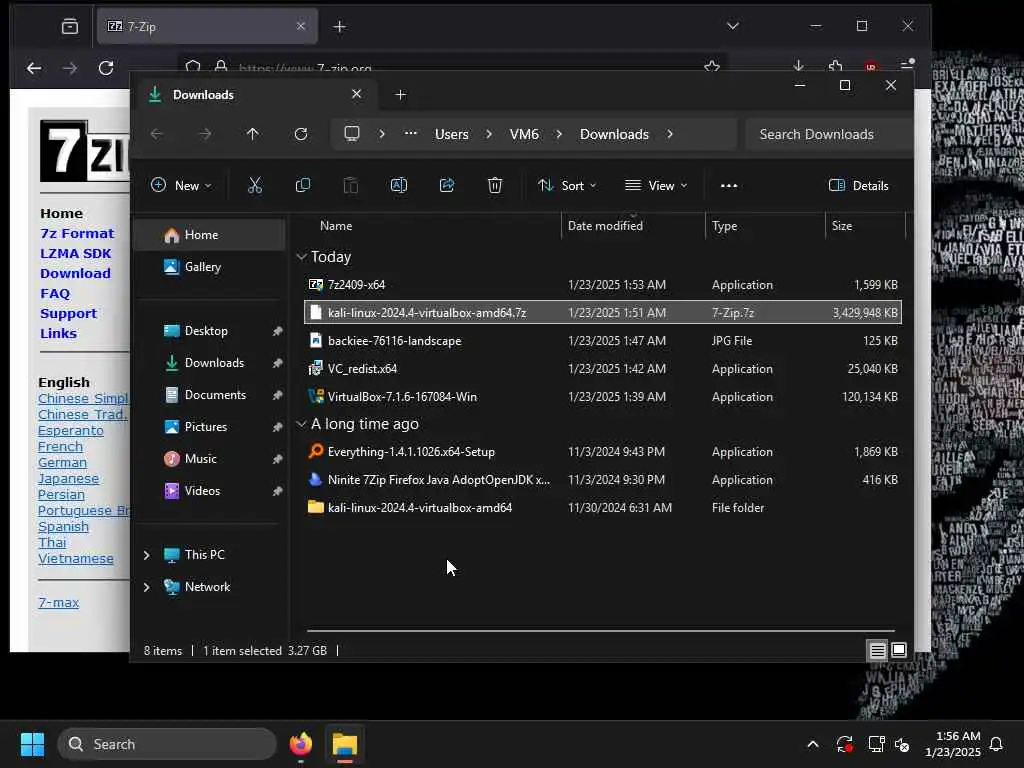Select the 7z2409-x64 application file
This screenshot has height=768, width=1024.
603,285
